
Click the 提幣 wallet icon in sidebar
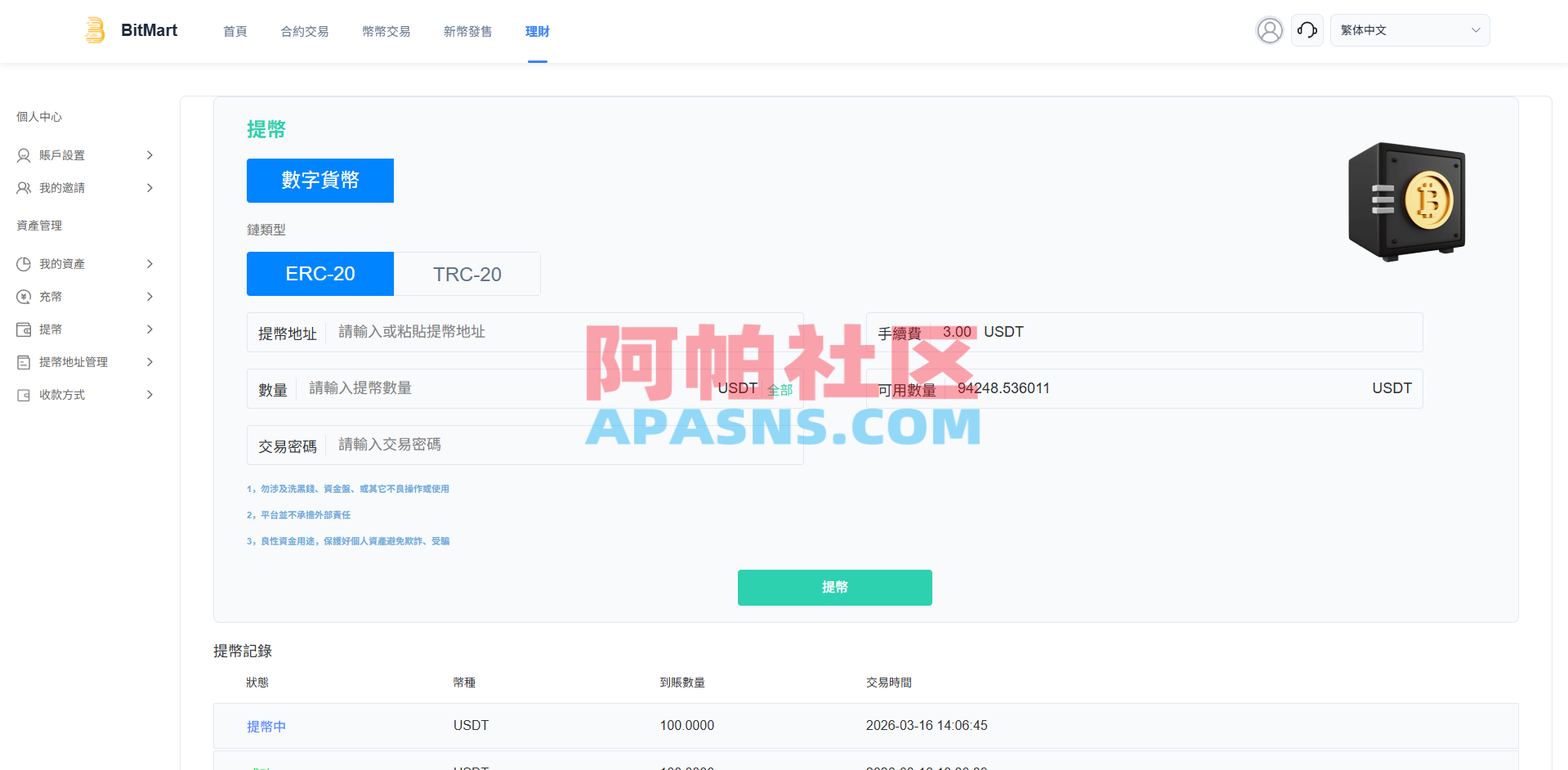tap(24, 329)
